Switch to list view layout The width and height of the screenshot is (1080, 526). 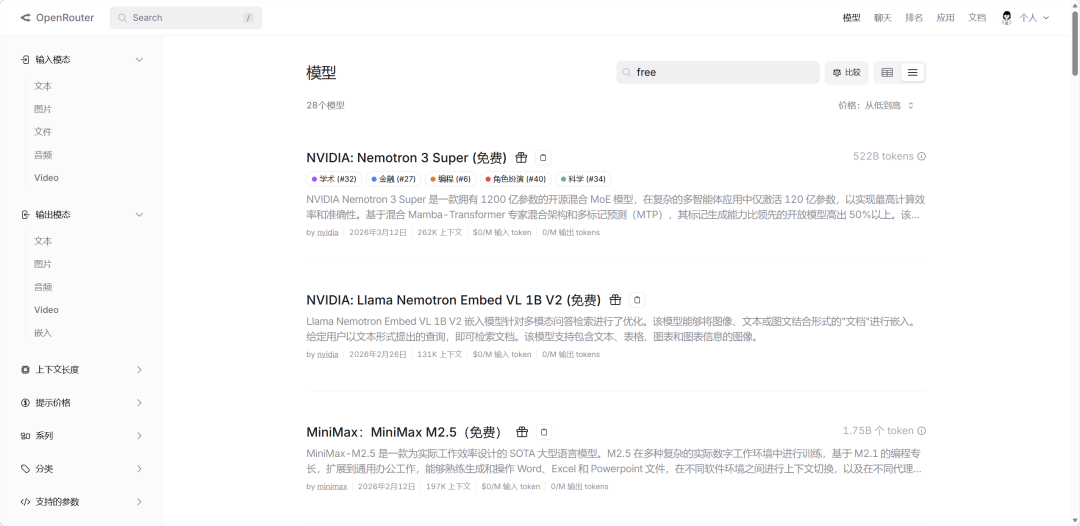pos(912,72)
